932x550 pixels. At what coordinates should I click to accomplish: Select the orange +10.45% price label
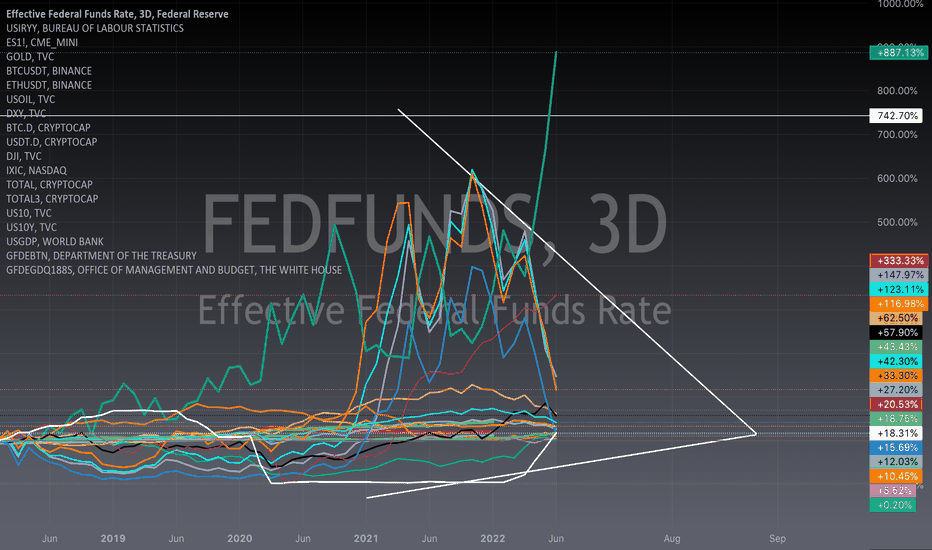pos(896,476)
